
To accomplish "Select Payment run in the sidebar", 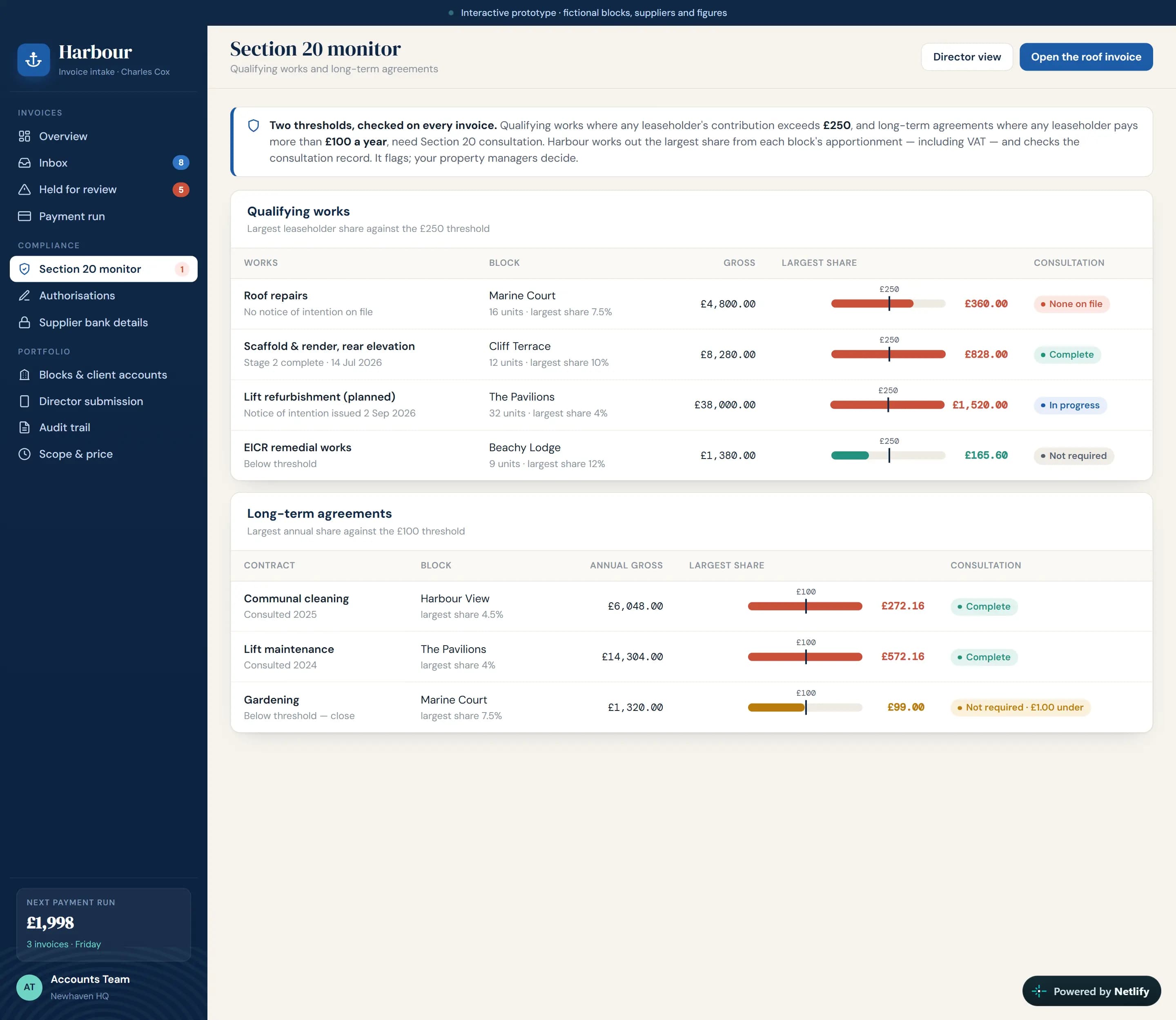I will click(104, 216).
